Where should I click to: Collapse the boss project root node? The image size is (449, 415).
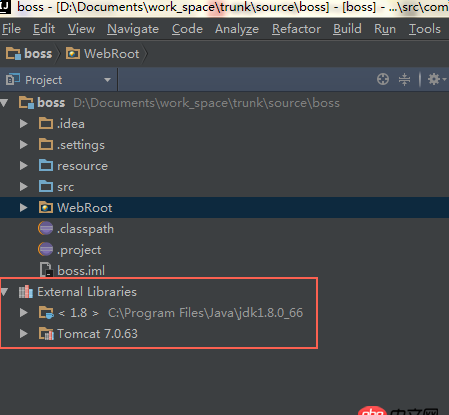(4, 103)
